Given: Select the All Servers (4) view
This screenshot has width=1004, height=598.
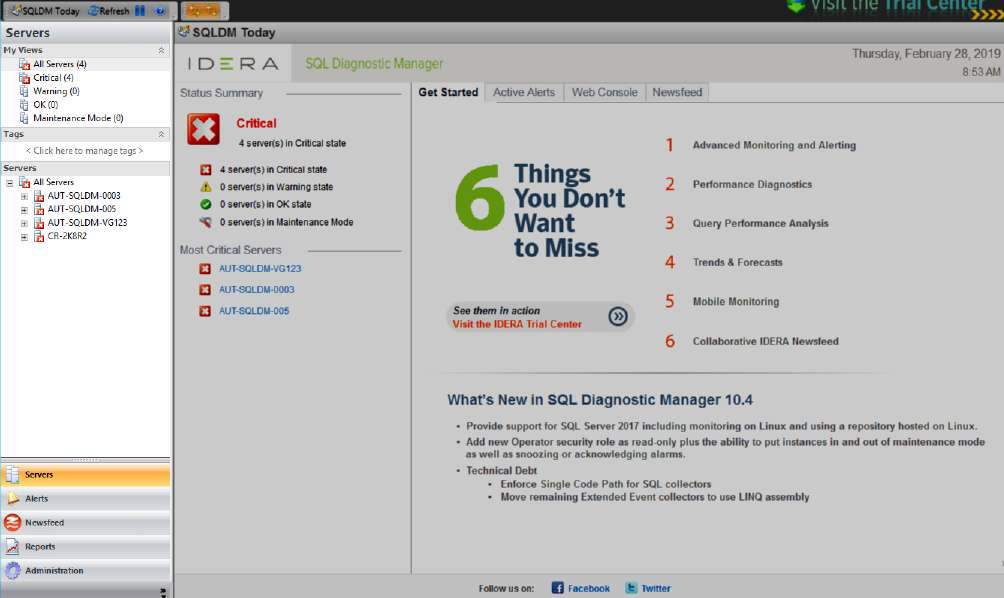Looking at the screenshot, I should point(60,64).
